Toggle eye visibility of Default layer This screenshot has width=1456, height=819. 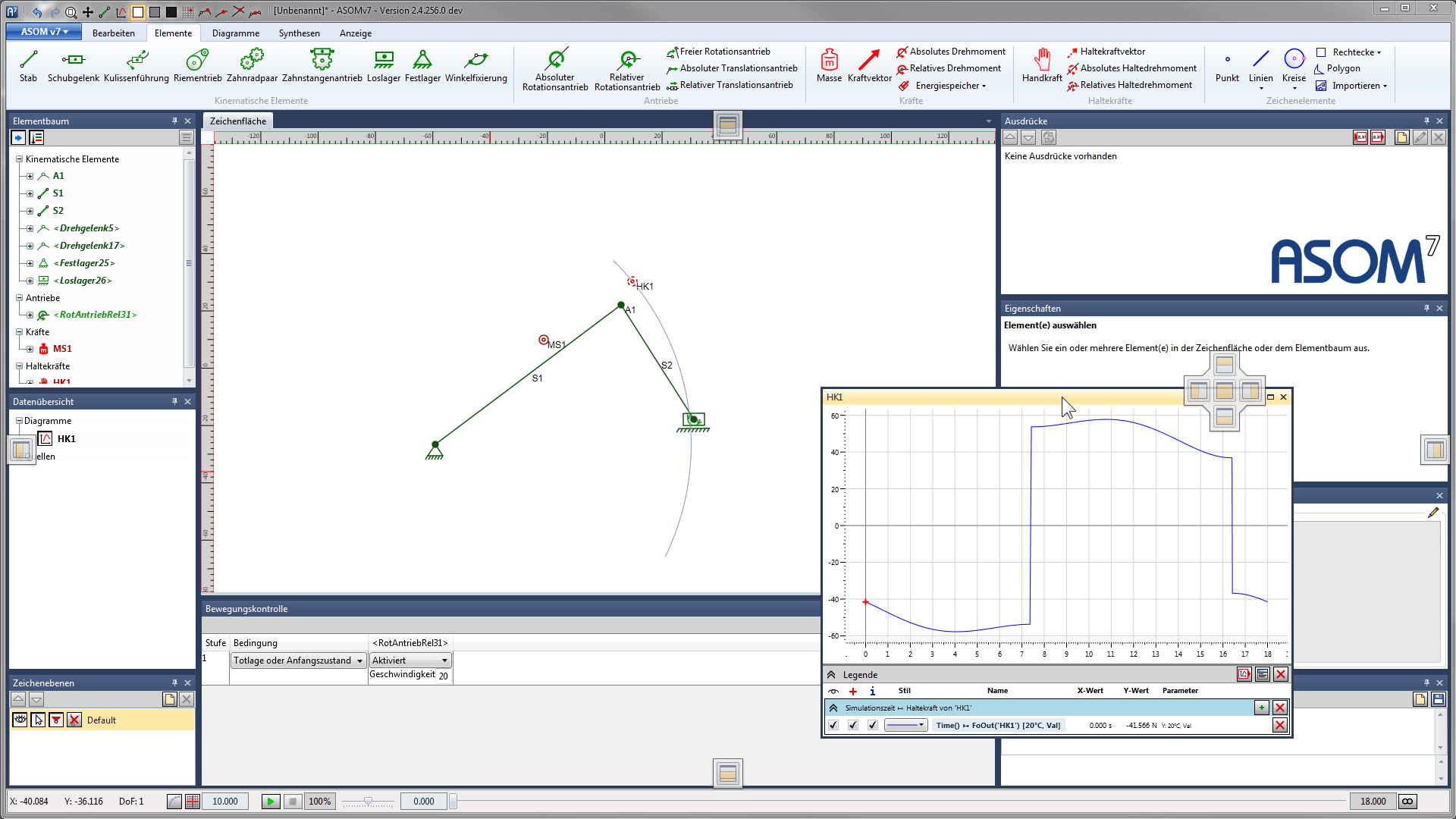coord(20,720)
